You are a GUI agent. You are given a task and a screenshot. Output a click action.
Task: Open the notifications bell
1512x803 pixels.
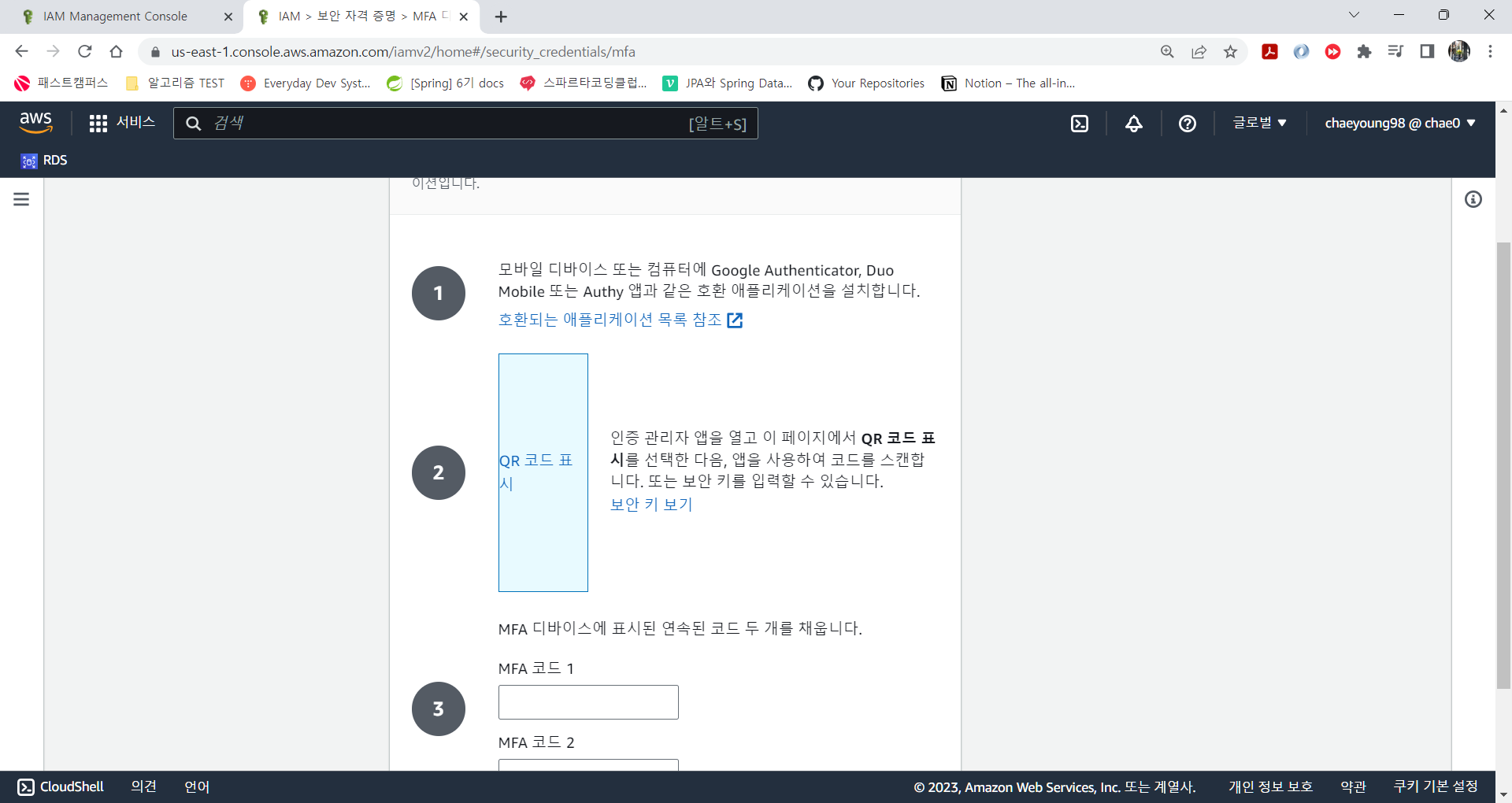(1134, 124)
